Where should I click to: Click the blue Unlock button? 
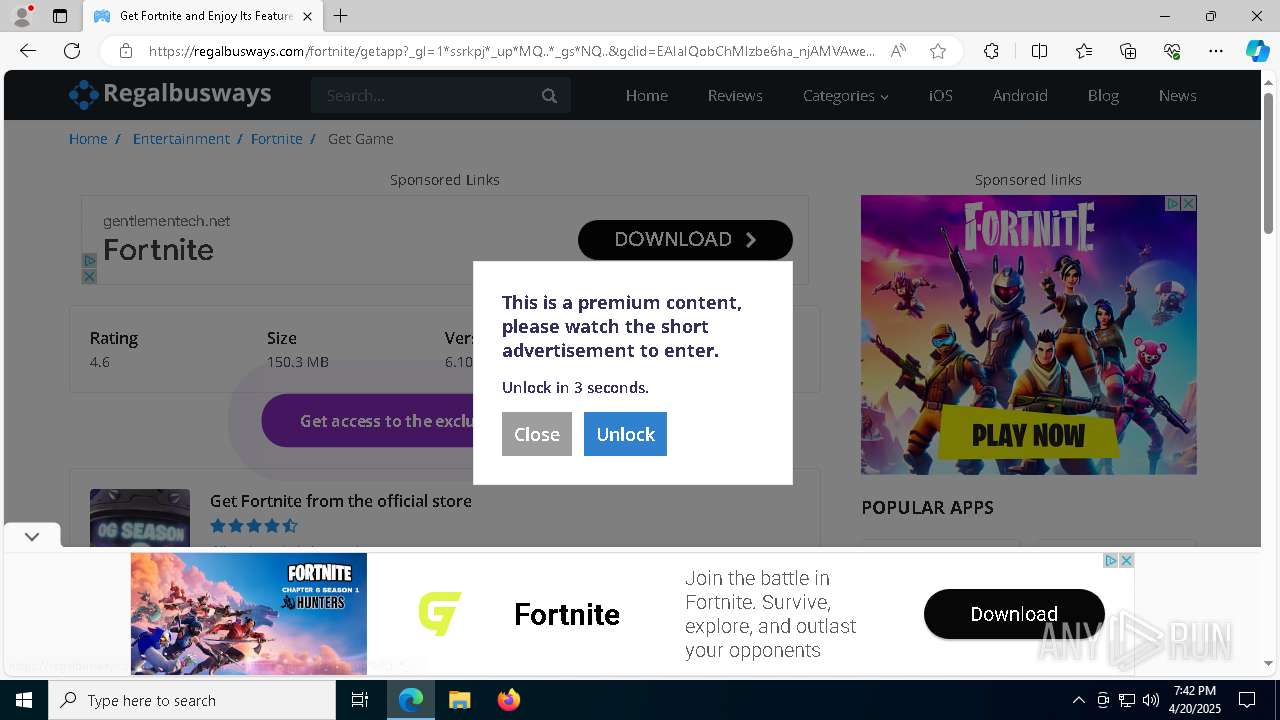pyautogui.click(x=625, y=434)
